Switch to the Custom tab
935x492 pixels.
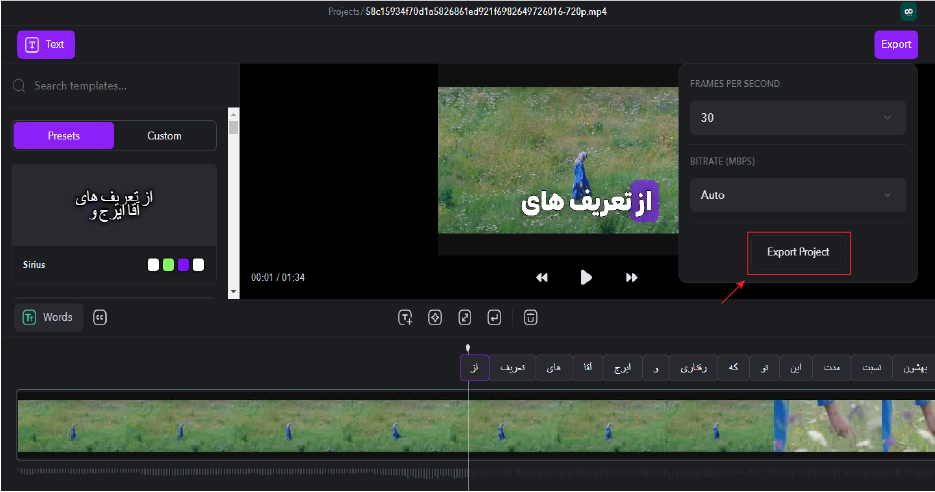[164, 136]
